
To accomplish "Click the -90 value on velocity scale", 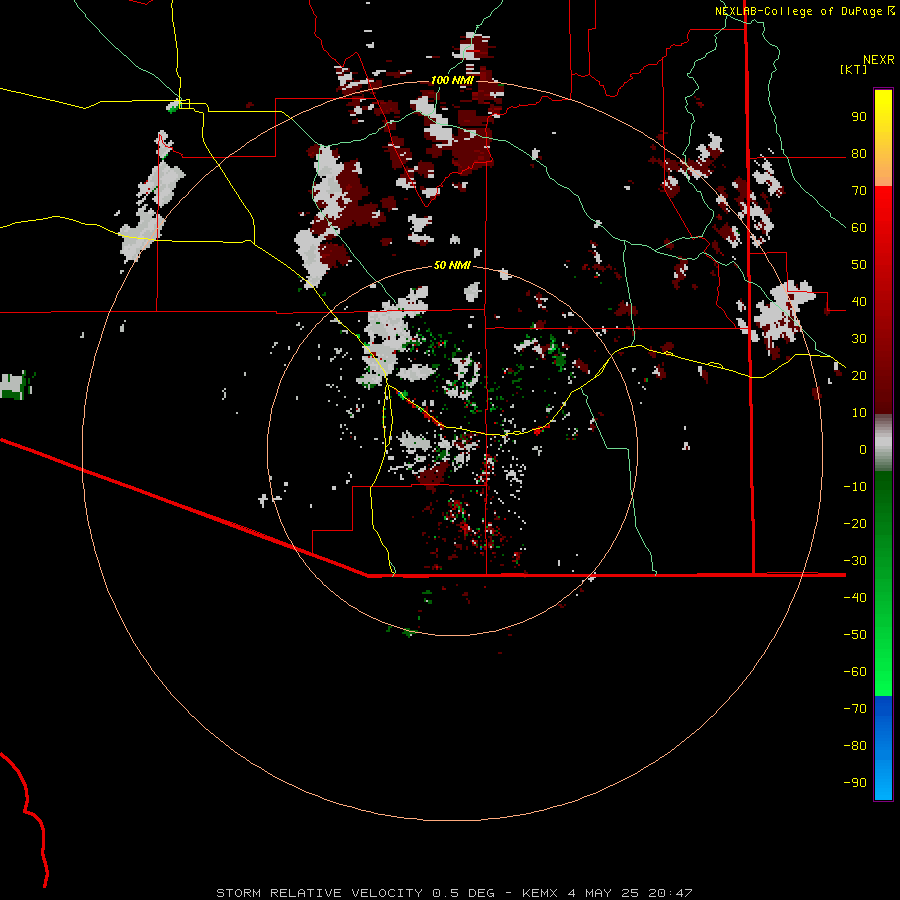I will (x=855, y=782).
